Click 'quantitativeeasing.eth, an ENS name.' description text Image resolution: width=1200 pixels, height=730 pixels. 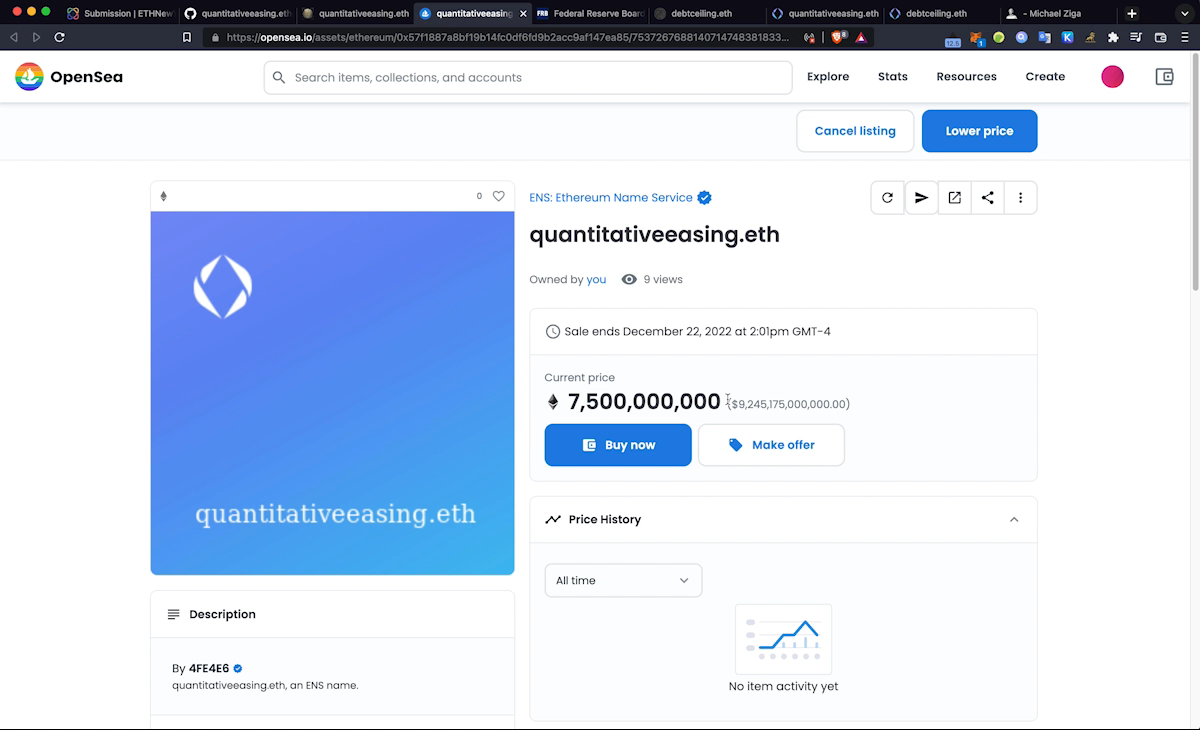tap(265, 686)
